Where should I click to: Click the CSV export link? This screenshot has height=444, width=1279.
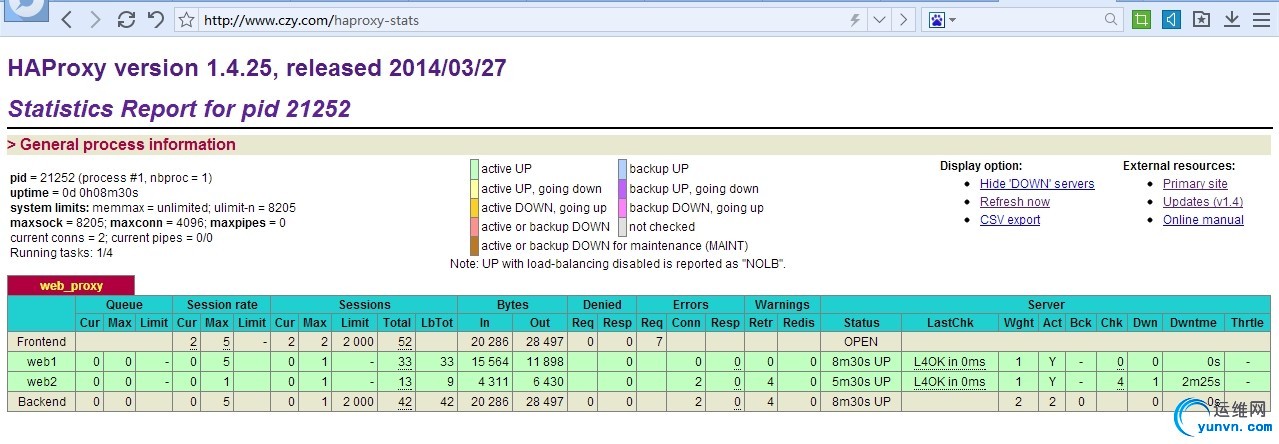click(x=1010, y=220)
